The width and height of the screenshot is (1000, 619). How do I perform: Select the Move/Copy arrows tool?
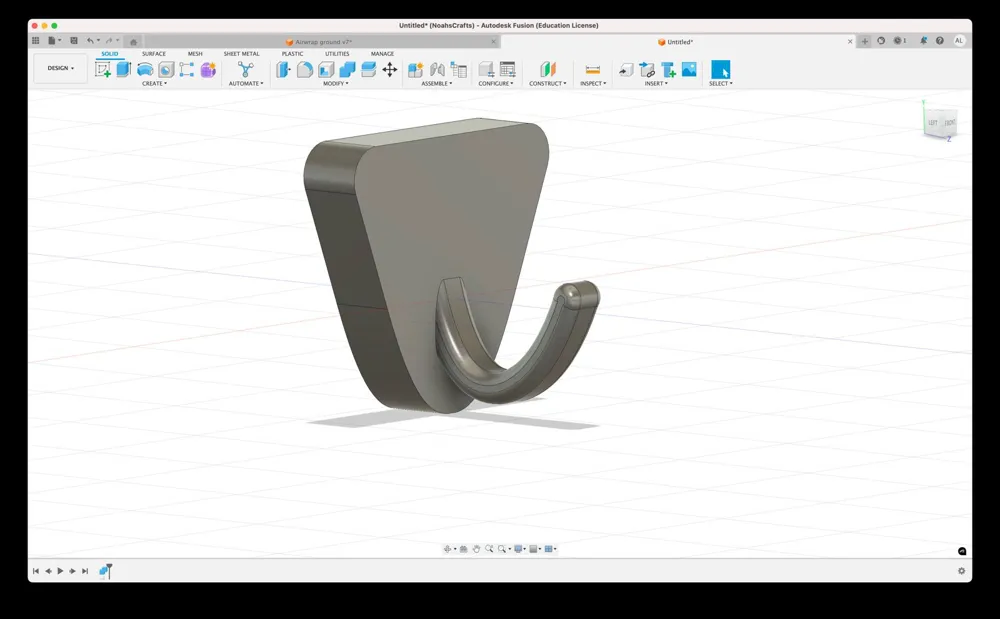click(390, 69)
